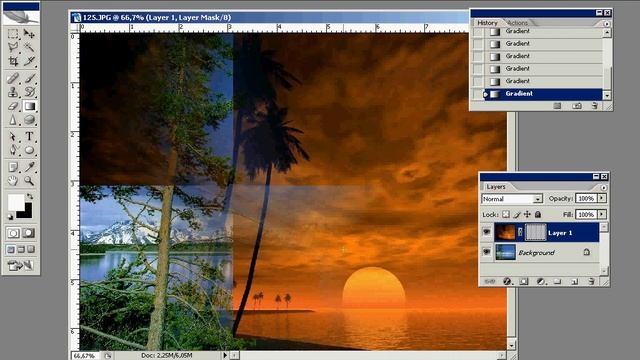
Task: Select the Type tool
Action: [29, 136]
